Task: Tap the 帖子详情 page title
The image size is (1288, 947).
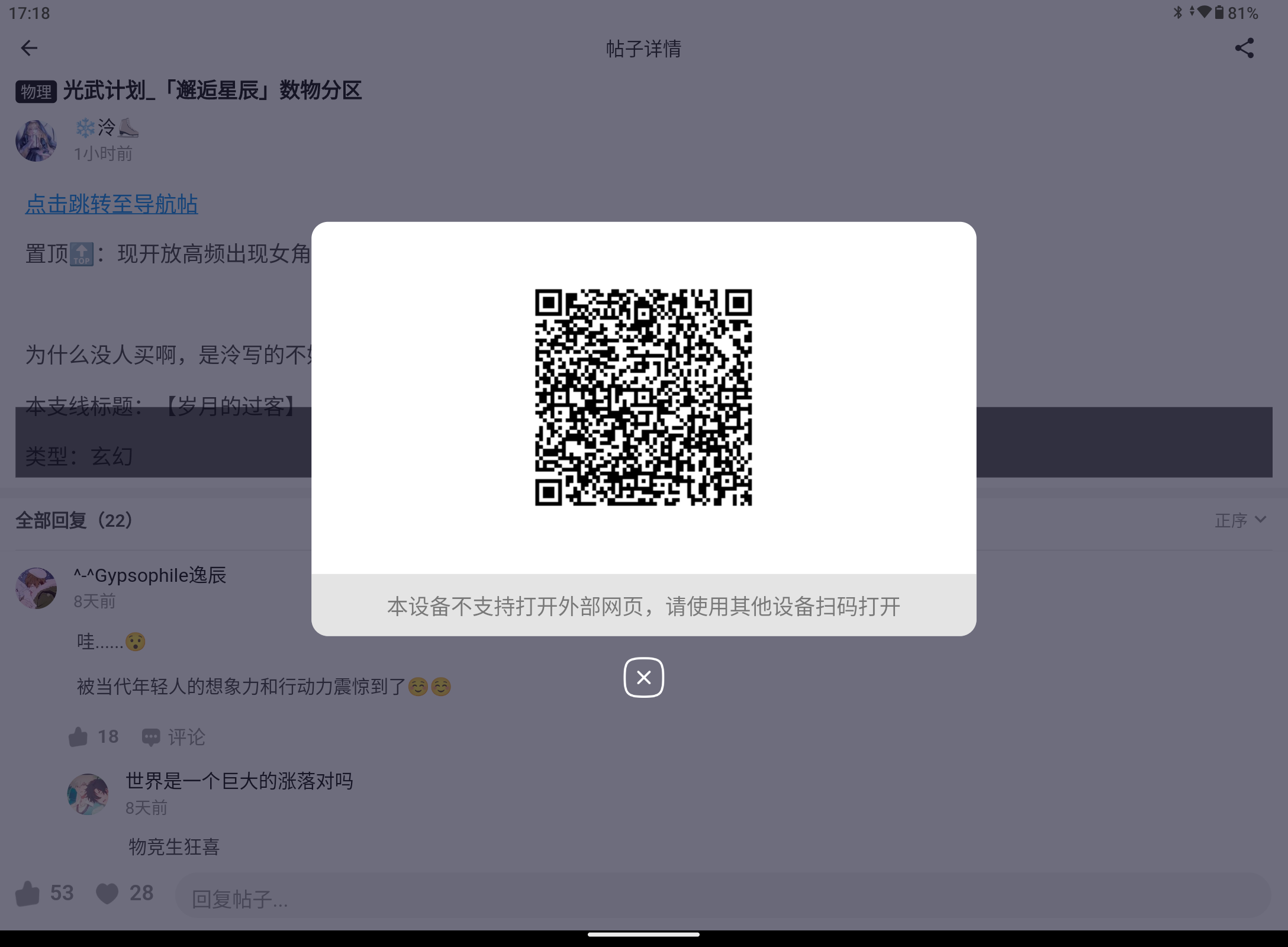Action: pyautogui.click(x=643, y=49)
